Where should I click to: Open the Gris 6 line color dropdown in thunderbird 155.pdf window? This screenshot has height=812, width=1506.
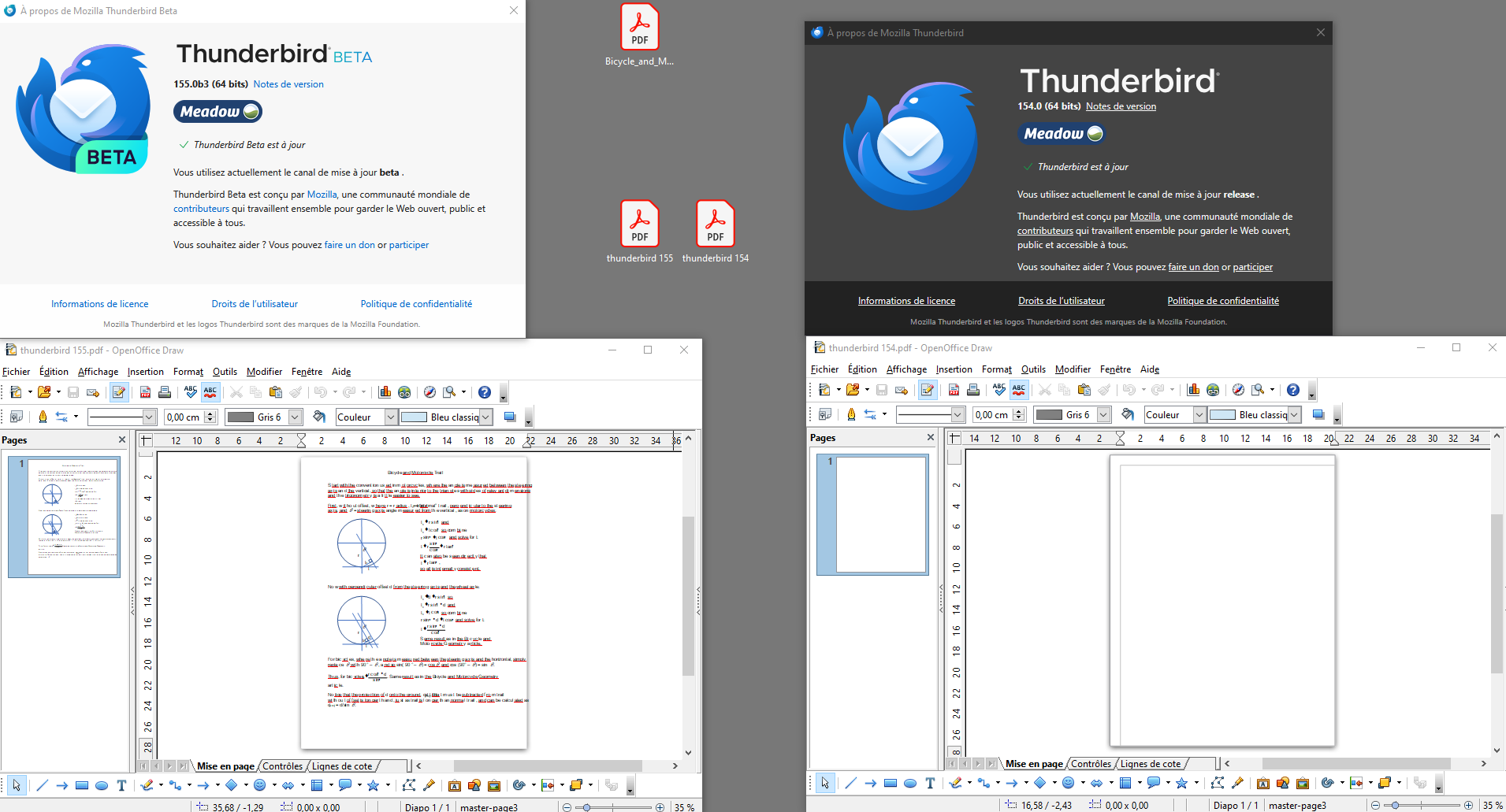(296, 417)
